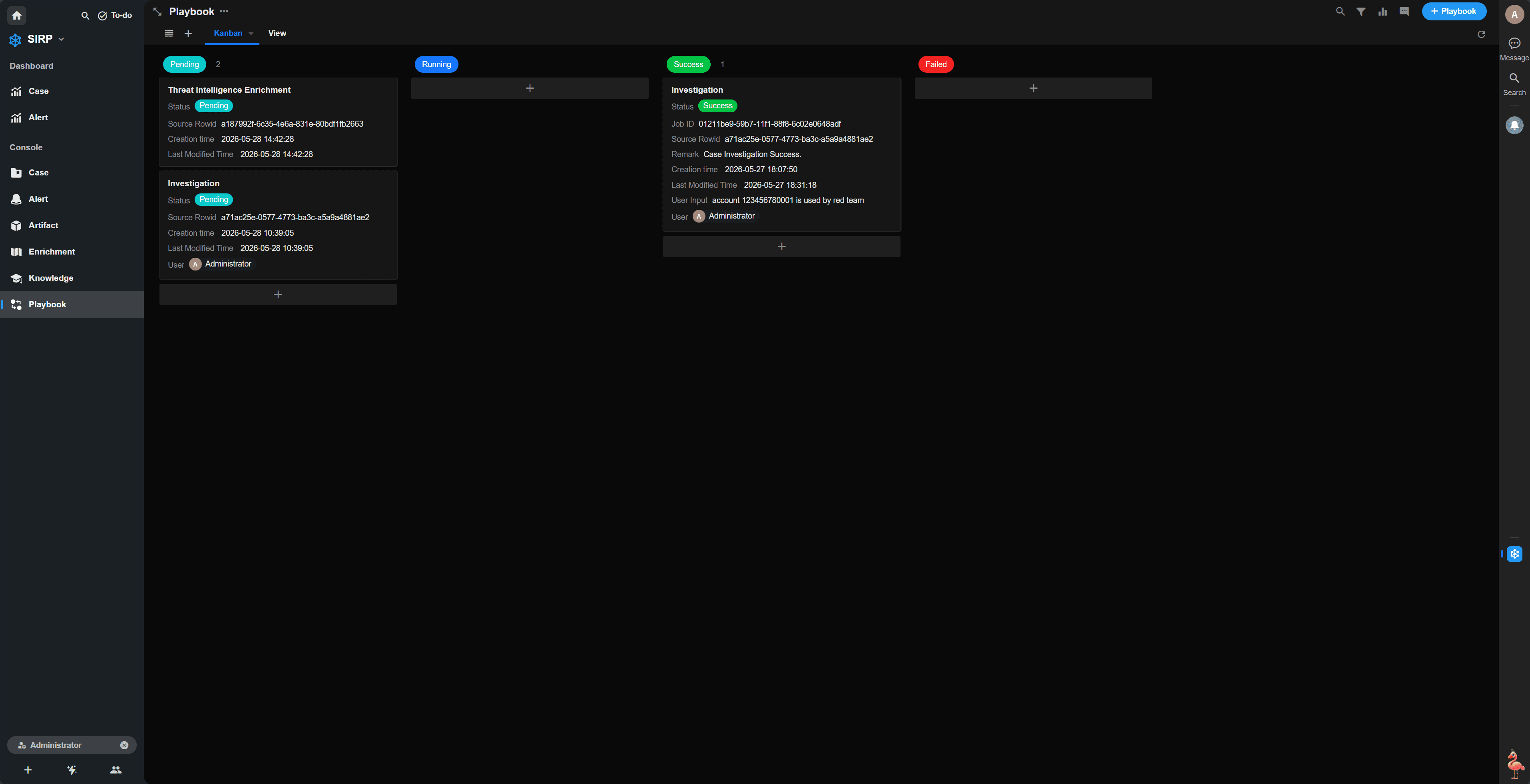Click the Job ID value 01211be9-59b7-11f1-88f8-6c02e0648adf

pyautogui.click(x=770, y=124)
